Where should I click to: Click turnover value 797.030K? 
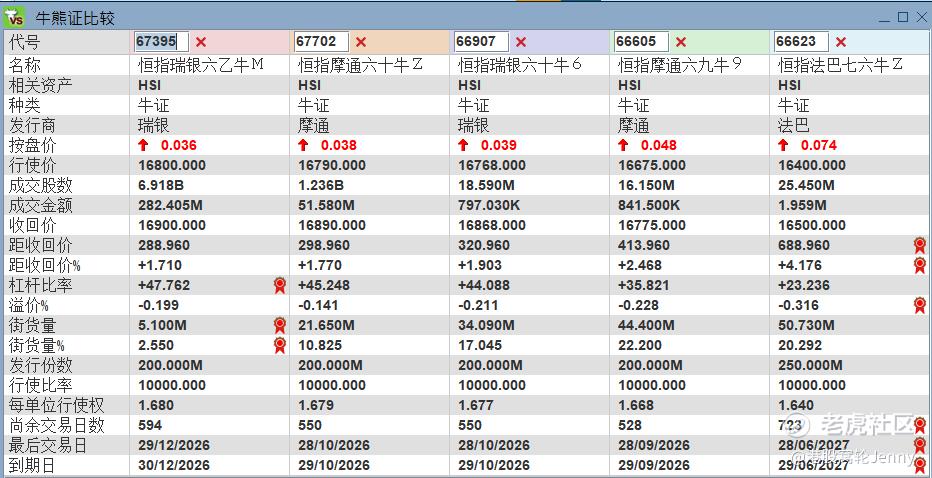[489, 205]
